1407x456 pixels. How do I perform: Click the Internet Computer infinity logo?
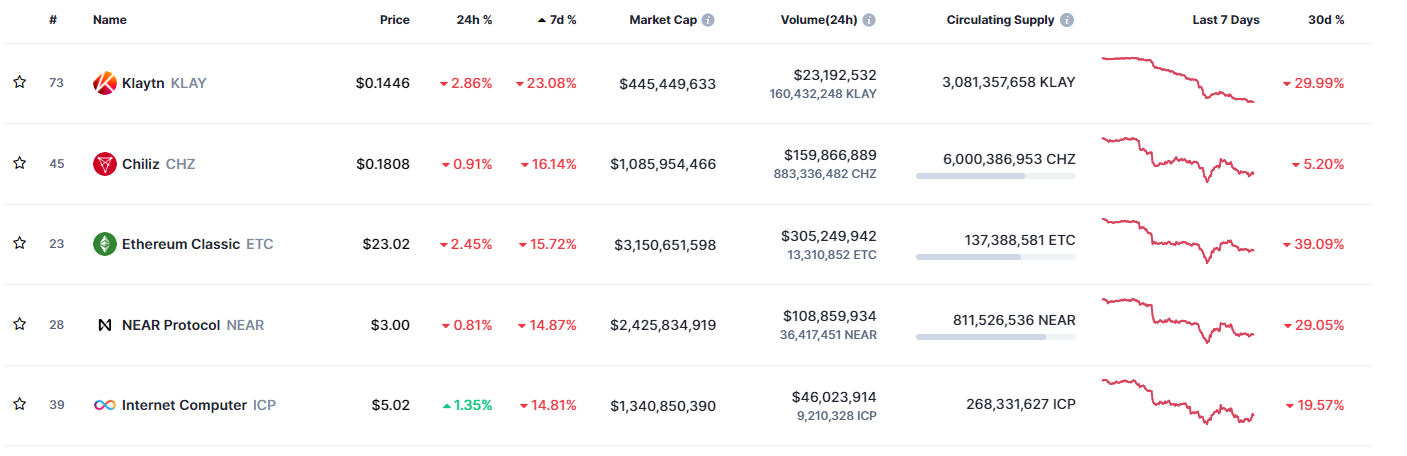(105, 405)
